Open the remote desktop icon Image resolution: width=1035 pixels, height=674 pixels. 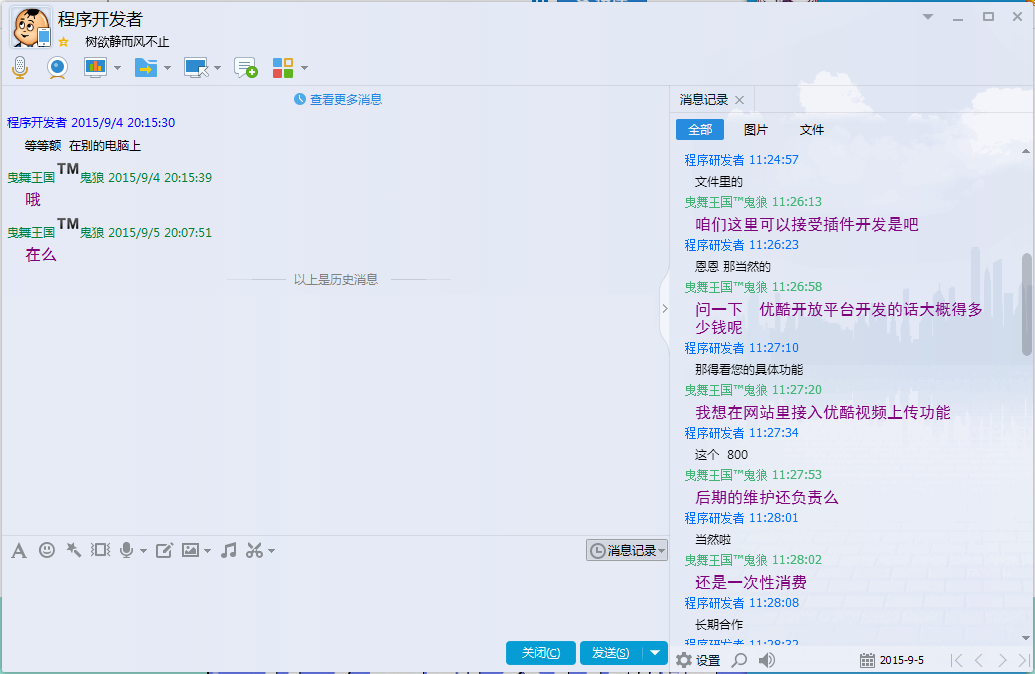pos(196,67)
